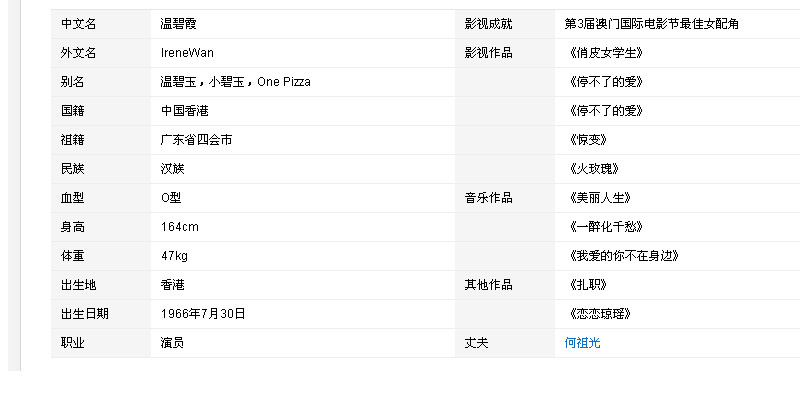Click the film title 《俏皮女学生》
This screenshot has width=800, height=401.
tap(604, 52)
